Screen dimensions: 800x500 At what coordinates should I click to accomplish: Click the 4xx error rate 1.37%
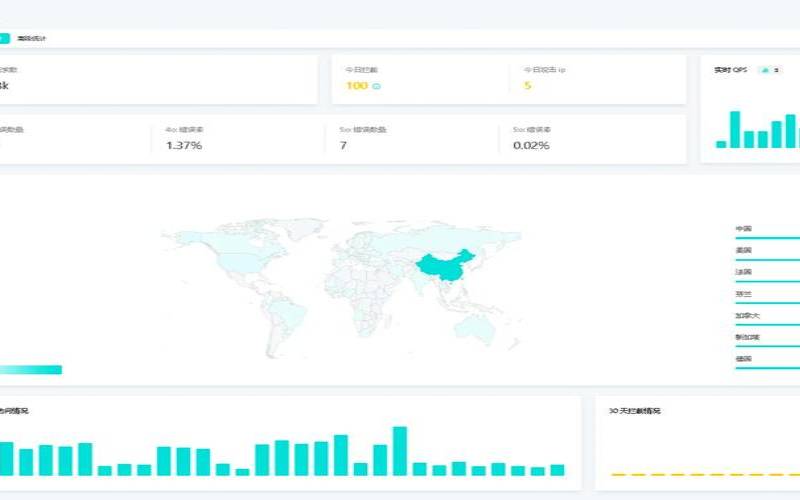pyautogui.click(x=184, y=145)
